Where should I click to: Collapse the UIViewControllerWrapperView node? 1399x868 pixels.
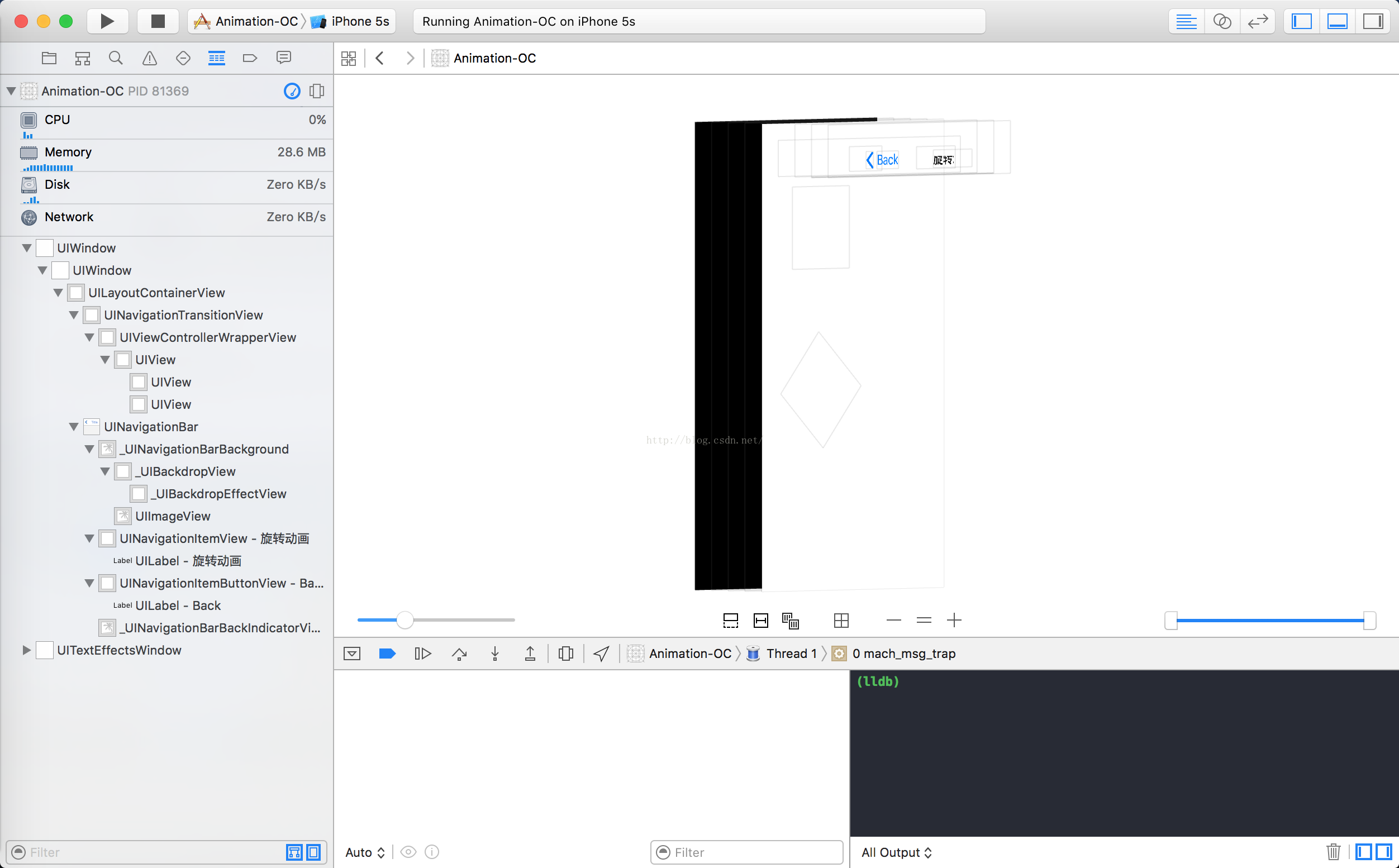tap(89, 337)
